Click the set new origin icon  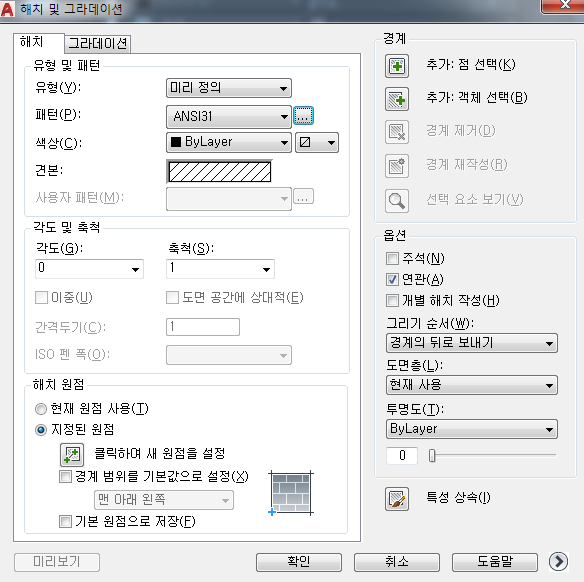click(72, 455)
